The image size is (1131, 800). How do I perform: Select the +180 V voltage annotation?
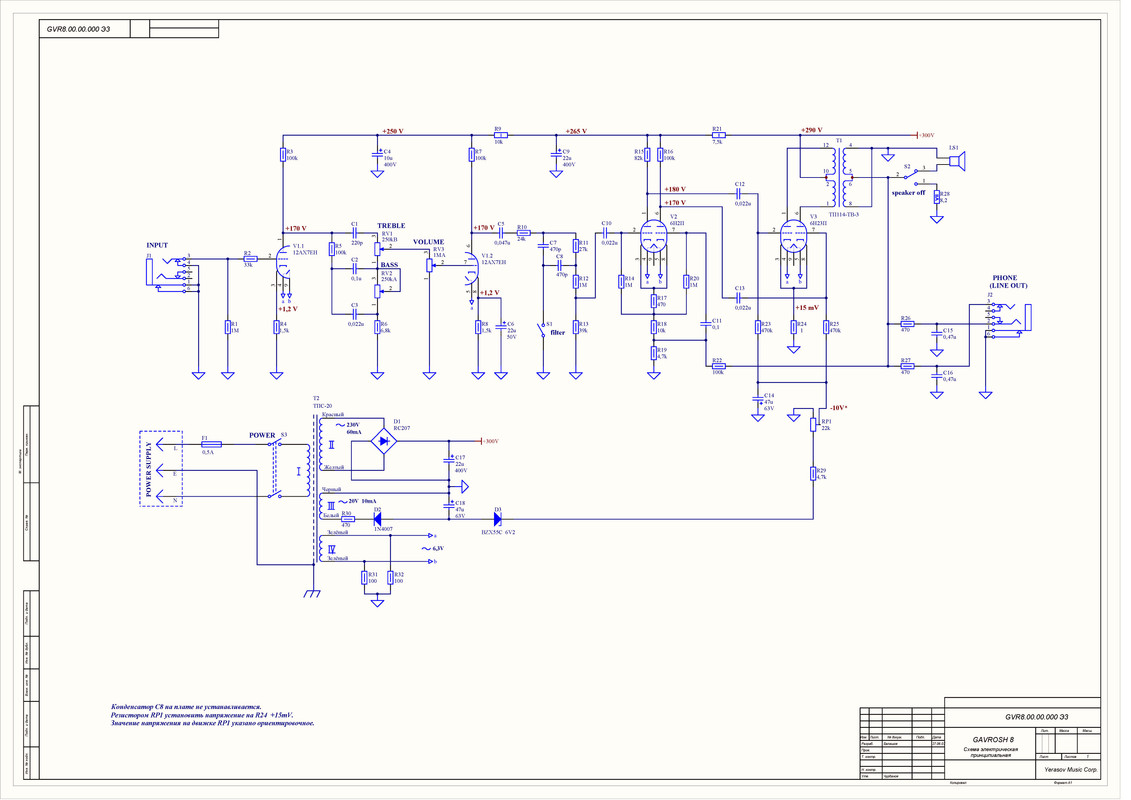click(x=675, y=189)
